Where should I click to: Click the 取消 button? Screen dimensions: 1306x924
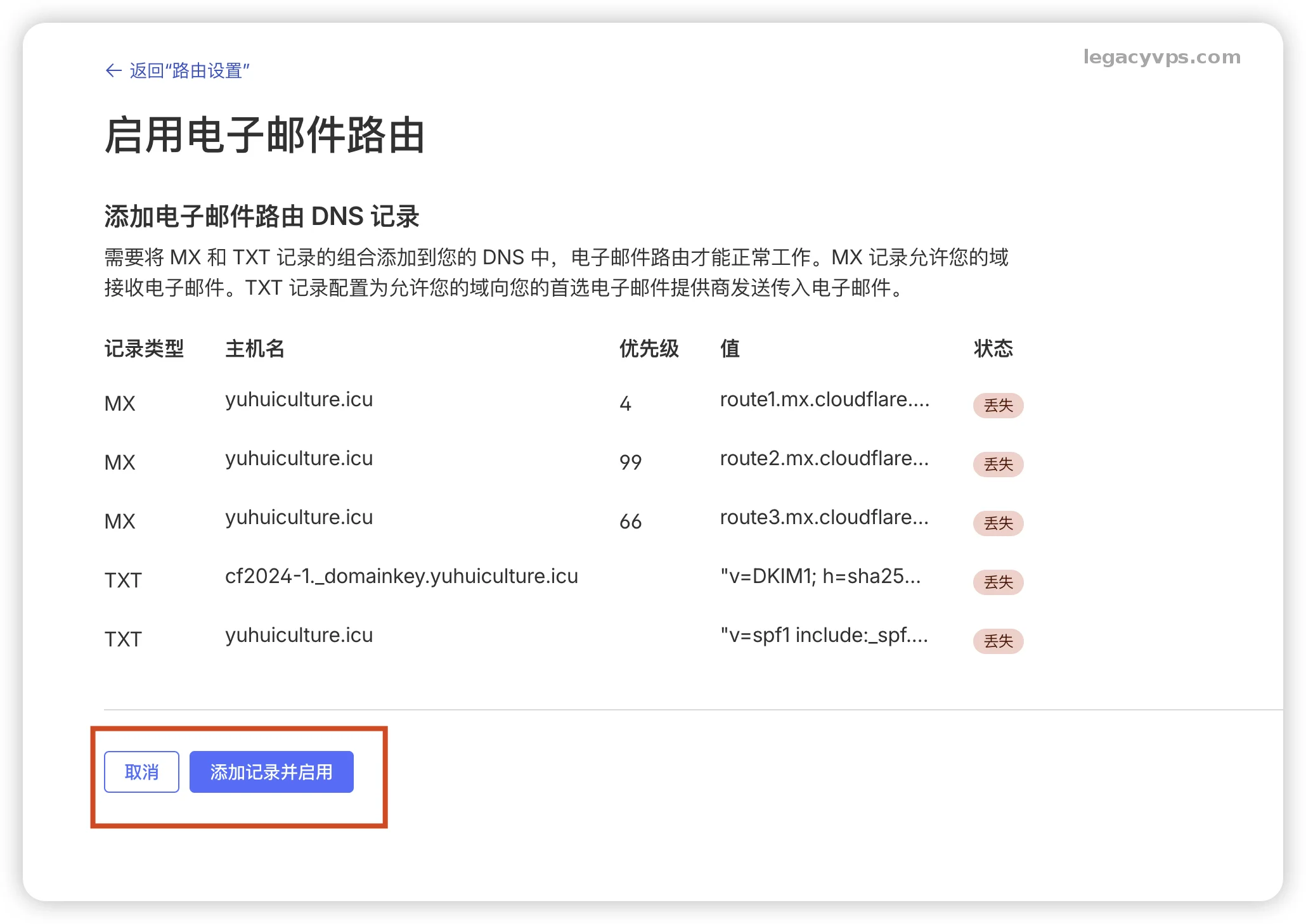(x=141, y=771)
